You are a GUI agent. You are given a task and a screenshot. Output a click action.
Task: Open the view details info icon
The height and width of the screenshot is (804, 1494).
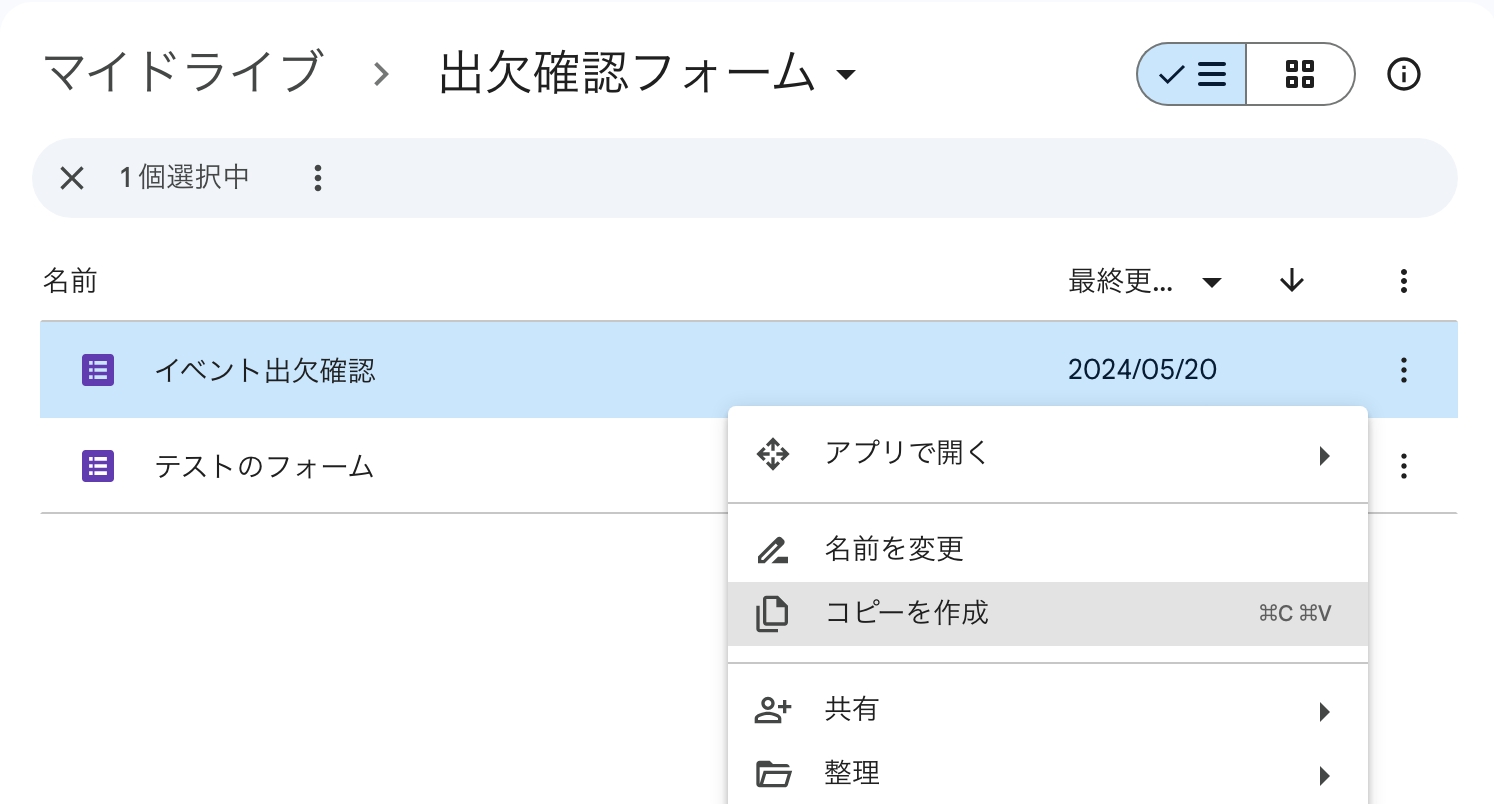[x=1404, y=74]
